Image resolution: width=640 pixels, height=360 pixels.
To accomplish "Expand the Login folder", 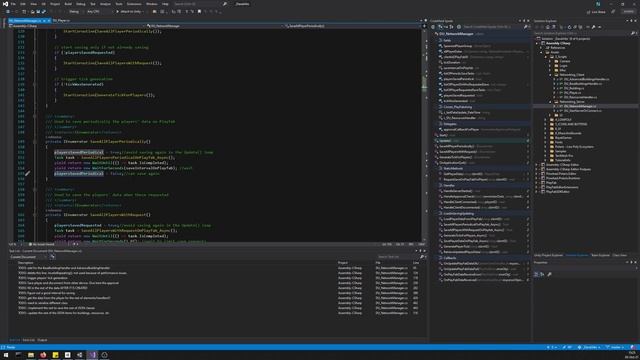I will 550,66.
